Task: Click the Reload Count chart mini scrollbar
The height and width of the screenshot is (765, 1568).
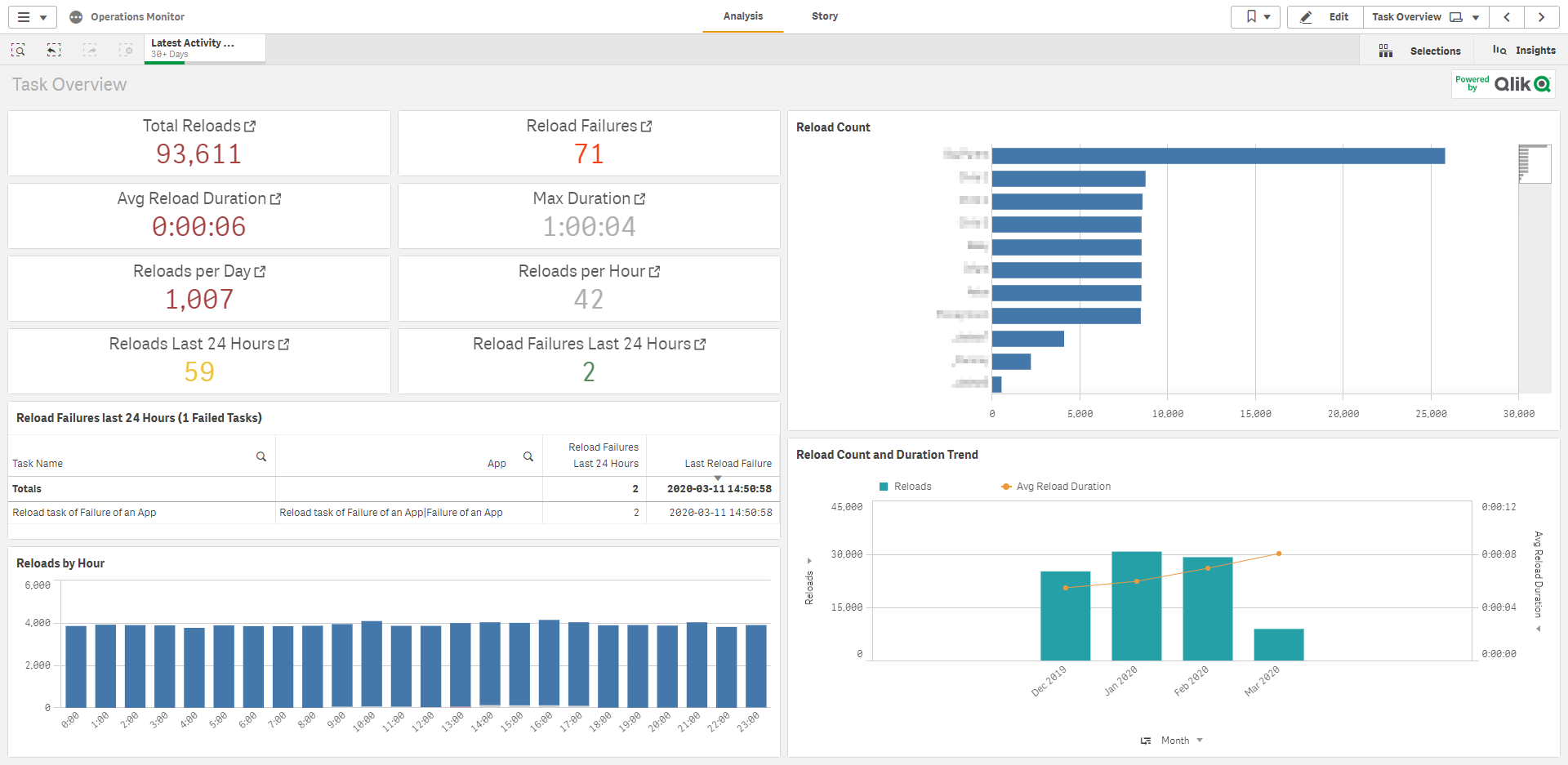Action: (x=1534, y=164)
